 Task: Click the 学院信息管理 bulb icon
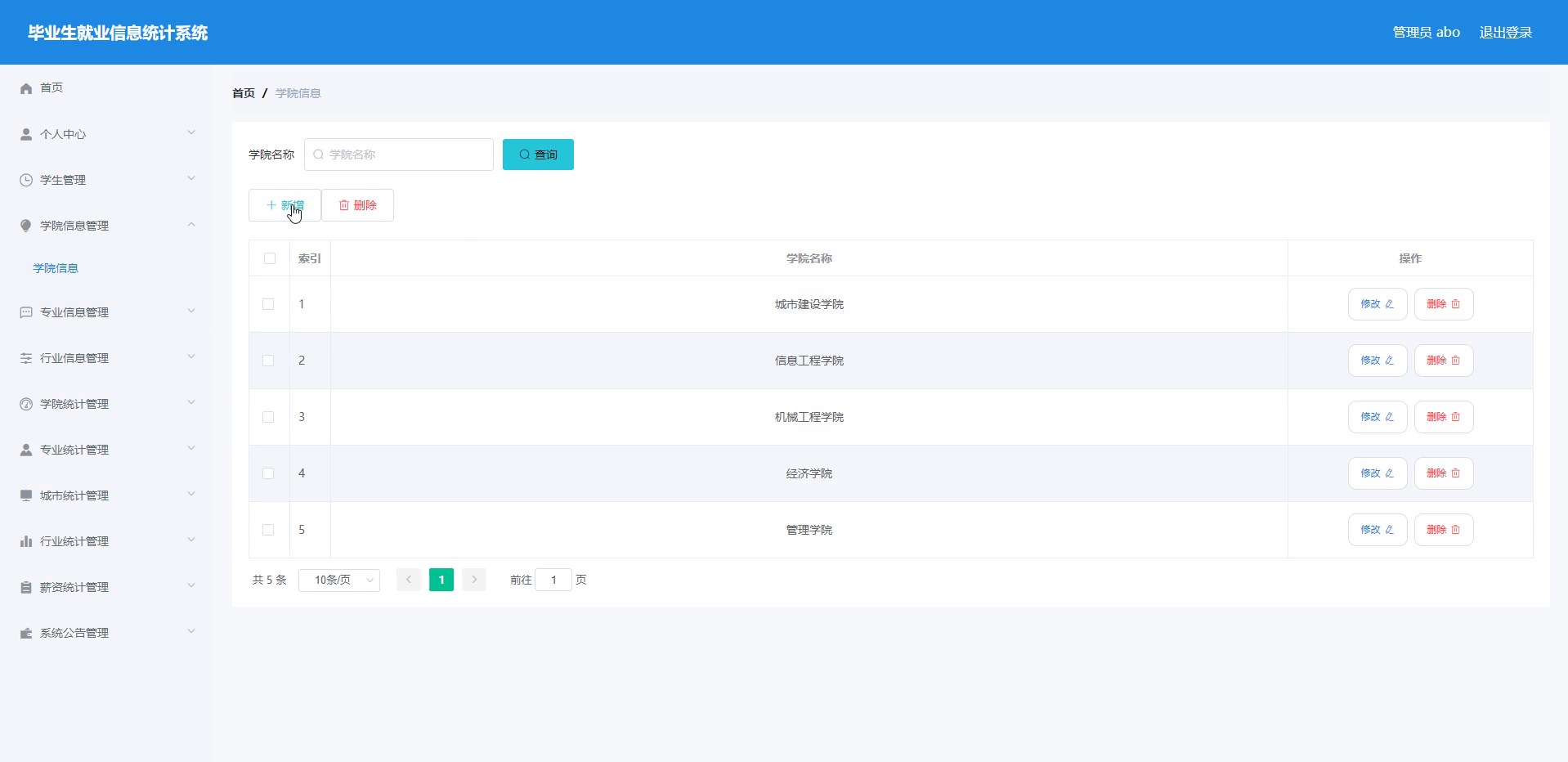point(26,226)
